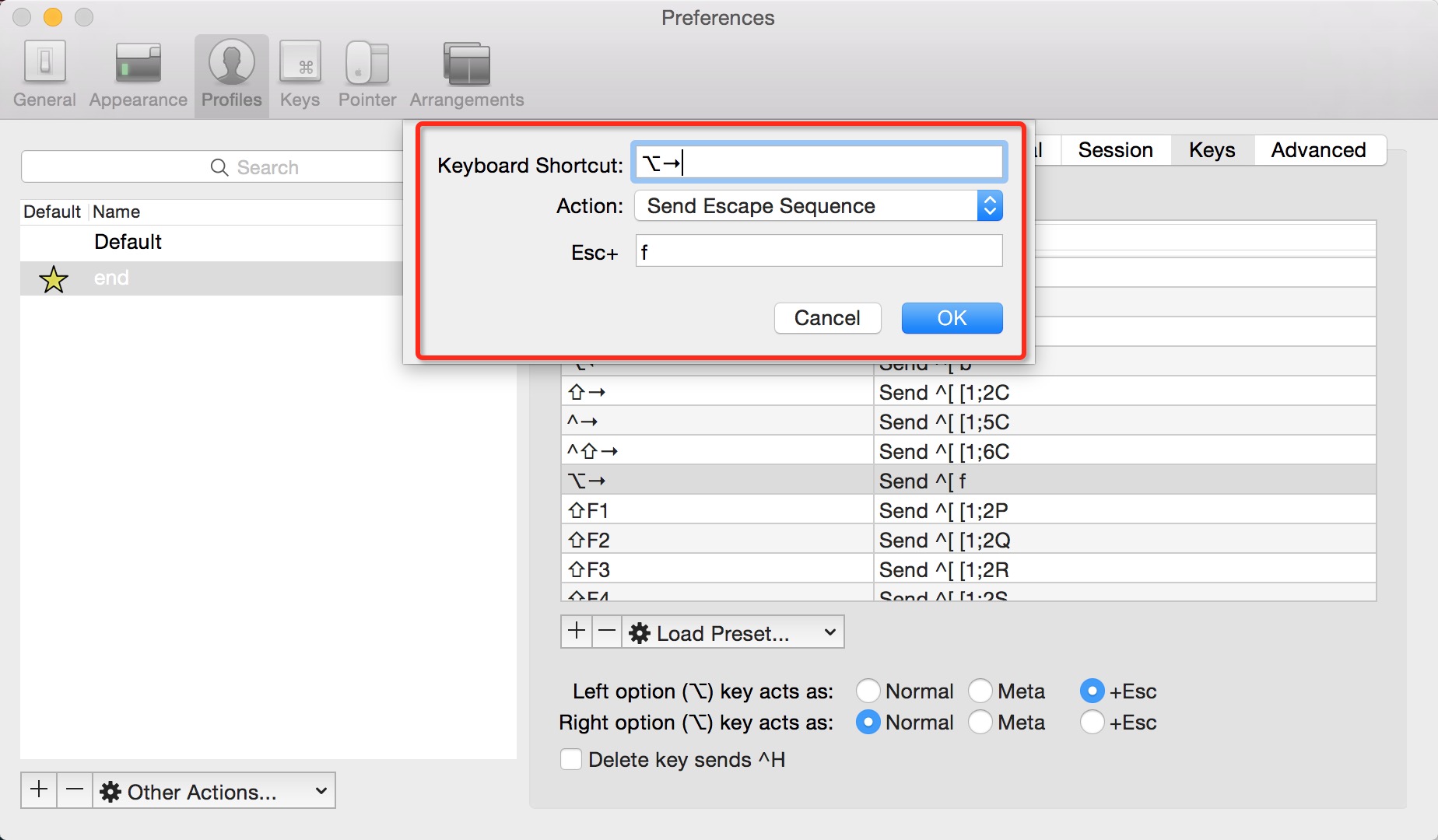This screenshot has height=840, width=1438.
Task: Open the Action dropdown menu
Action: [819, 206]
